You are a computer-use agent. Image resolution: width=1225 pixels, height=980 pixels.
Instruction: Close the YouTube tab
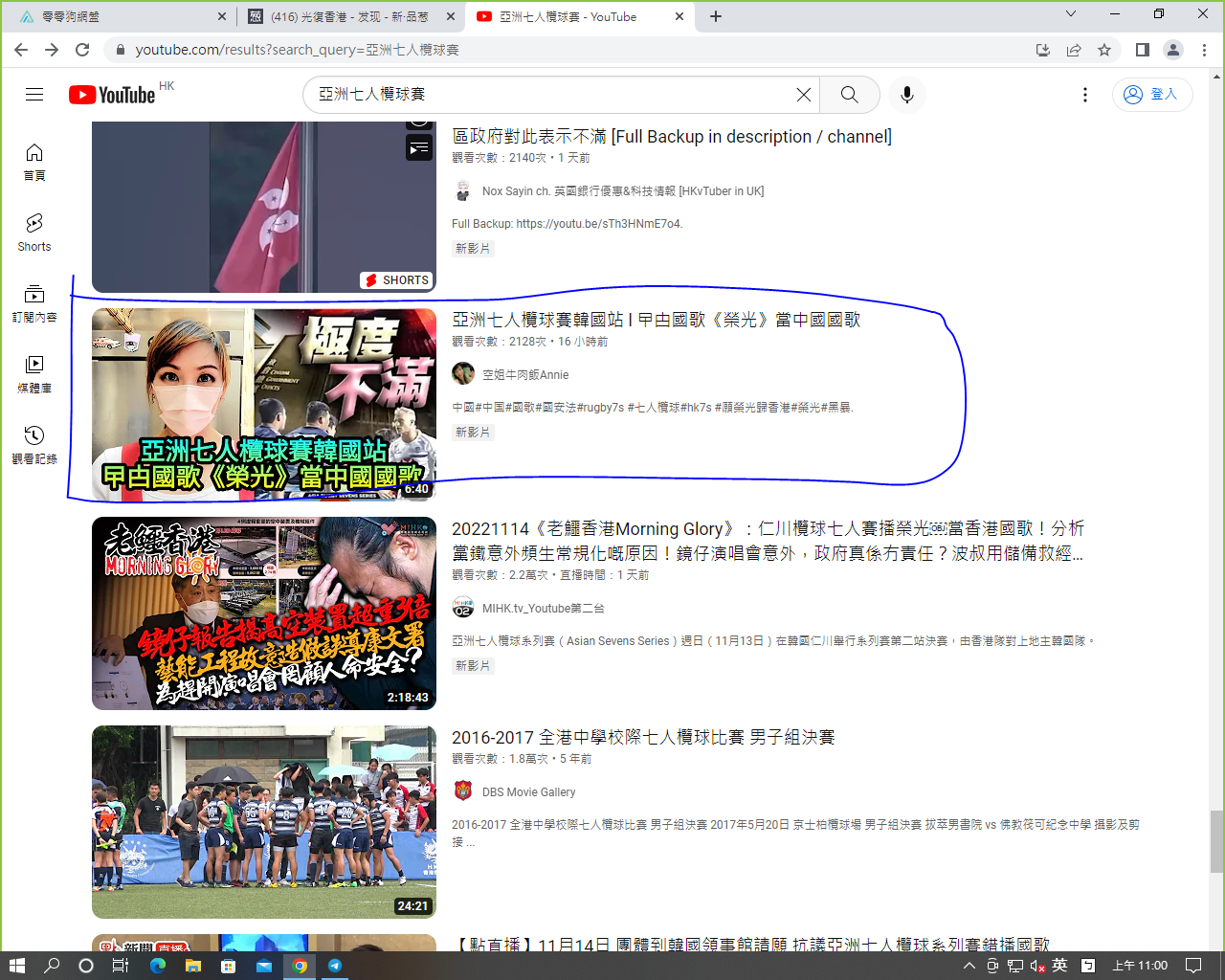[x=679, y=17]
